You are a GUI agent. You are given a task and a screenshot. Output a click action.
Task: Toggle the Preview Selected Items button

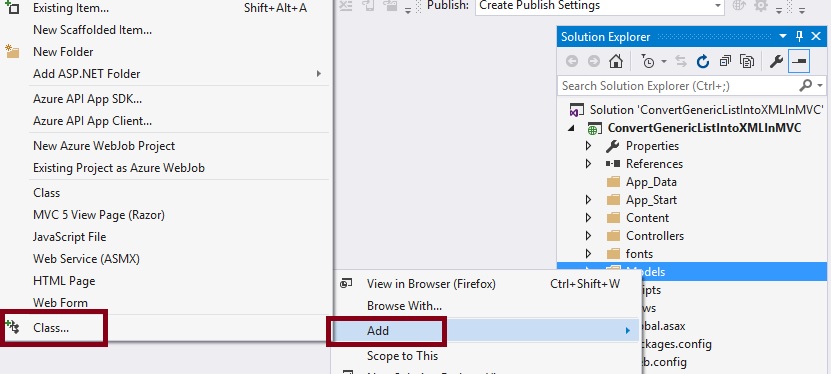coord(799,61)
